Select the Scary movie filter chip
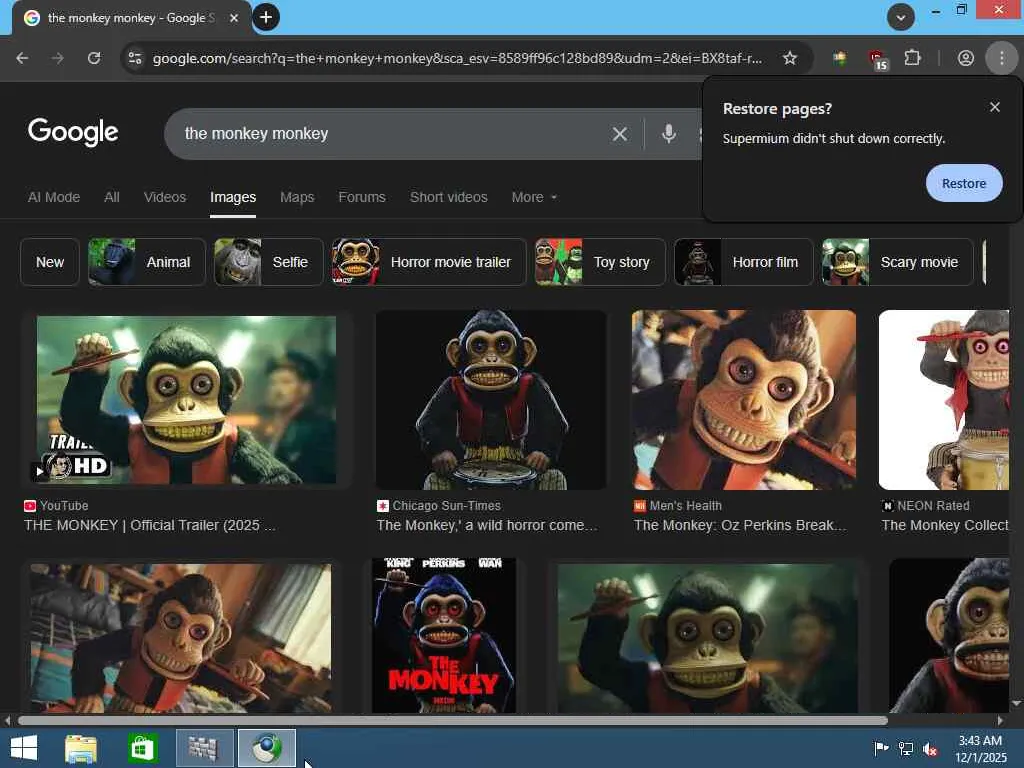 pyautogui.click(x=898, y=262)
